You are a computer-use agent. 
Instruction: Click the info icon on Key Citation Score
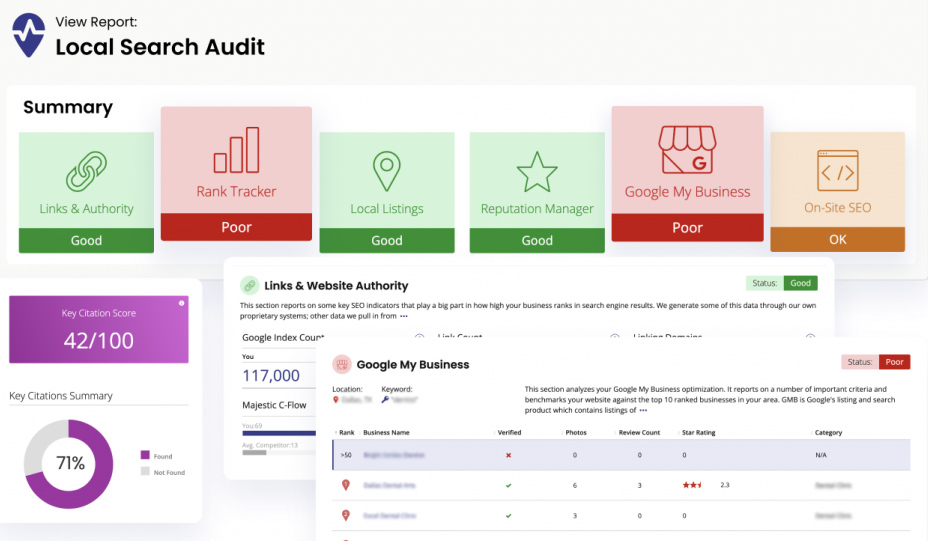point(181,302)
